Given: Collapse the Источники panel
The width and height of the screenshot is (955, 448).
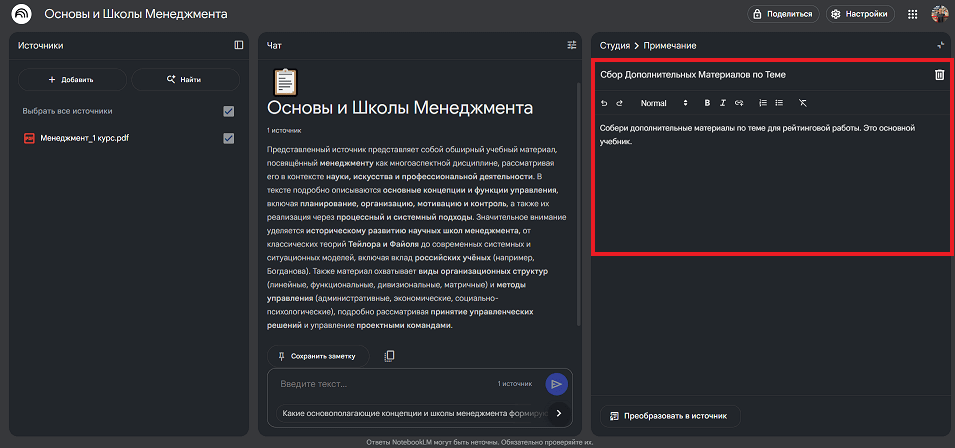Looking at the screenshot, I should click(x=239, y=45).
